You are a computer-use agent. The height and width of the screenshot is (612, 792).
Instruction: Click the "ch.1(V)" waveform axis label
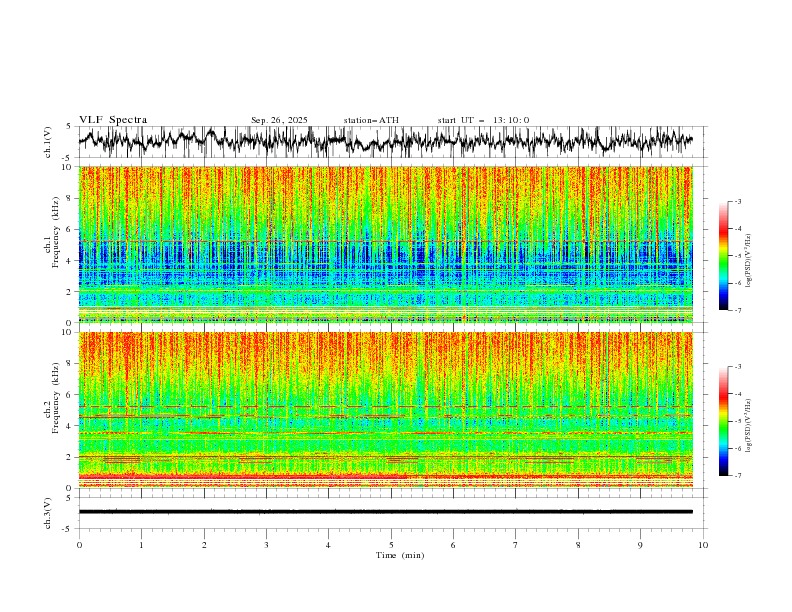[x=48, y=142]
